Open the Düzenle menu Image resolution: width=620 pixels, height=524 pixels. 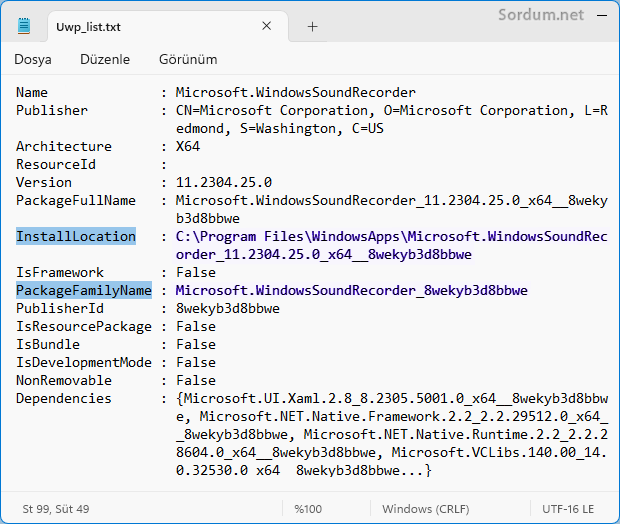(105, 59)
